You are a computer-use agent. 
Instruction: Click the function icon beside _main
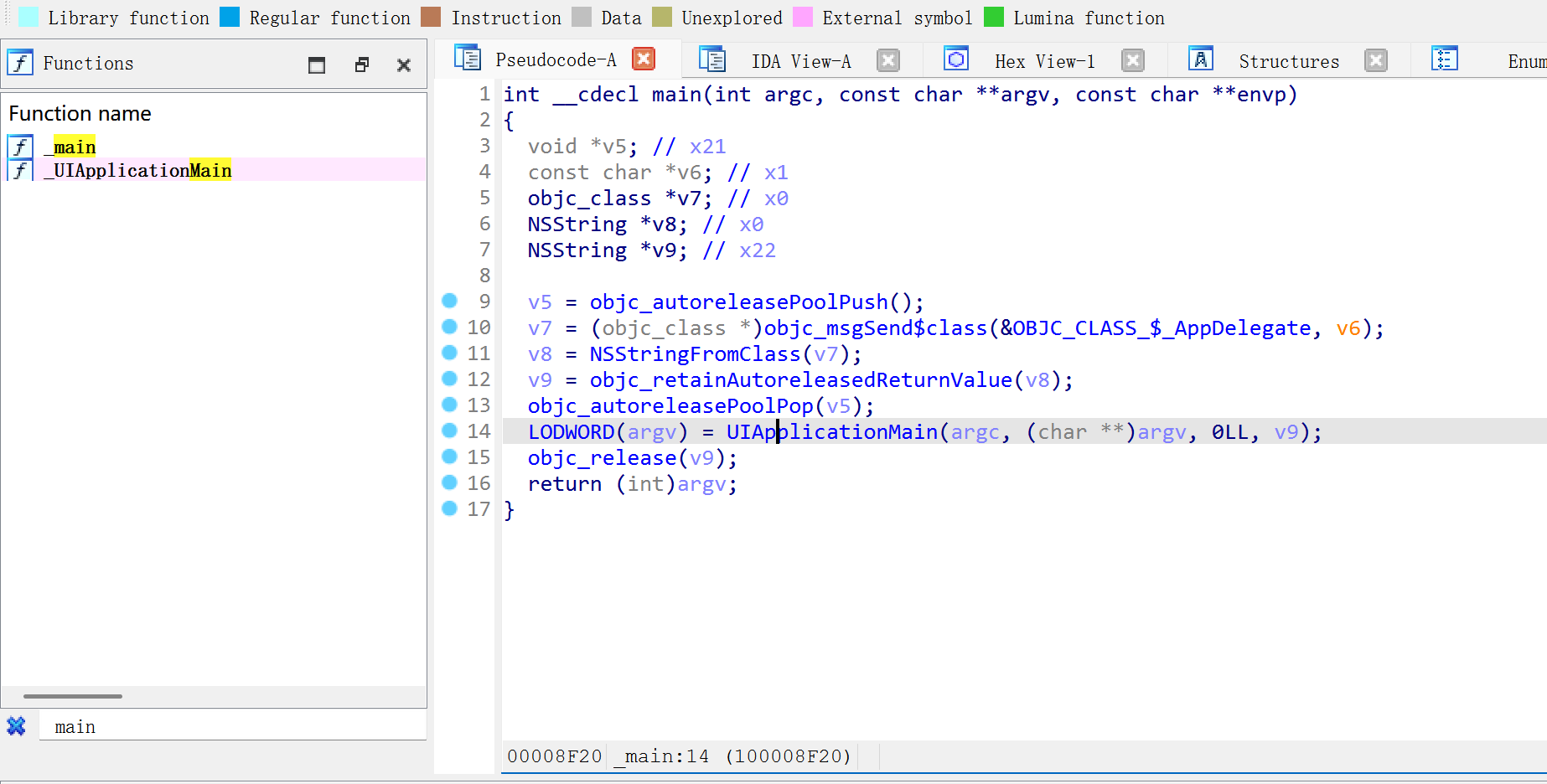point(20,147)
